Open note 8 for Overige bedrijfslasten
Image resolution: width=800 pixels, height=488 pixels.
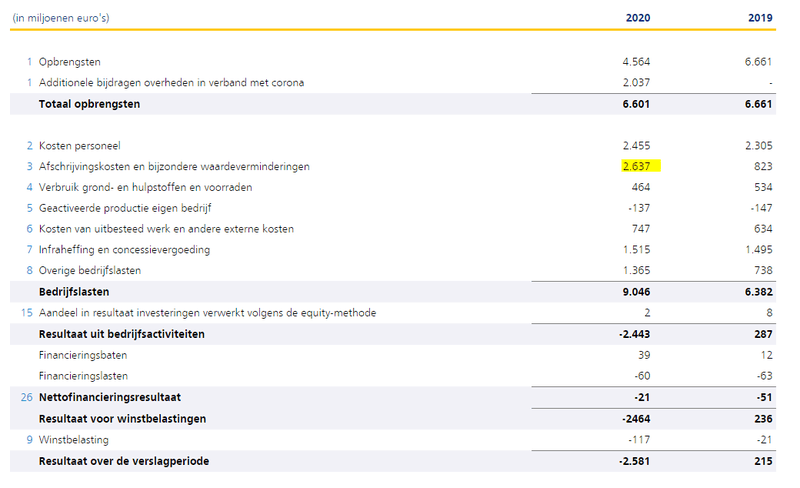[x=30, y=271]
